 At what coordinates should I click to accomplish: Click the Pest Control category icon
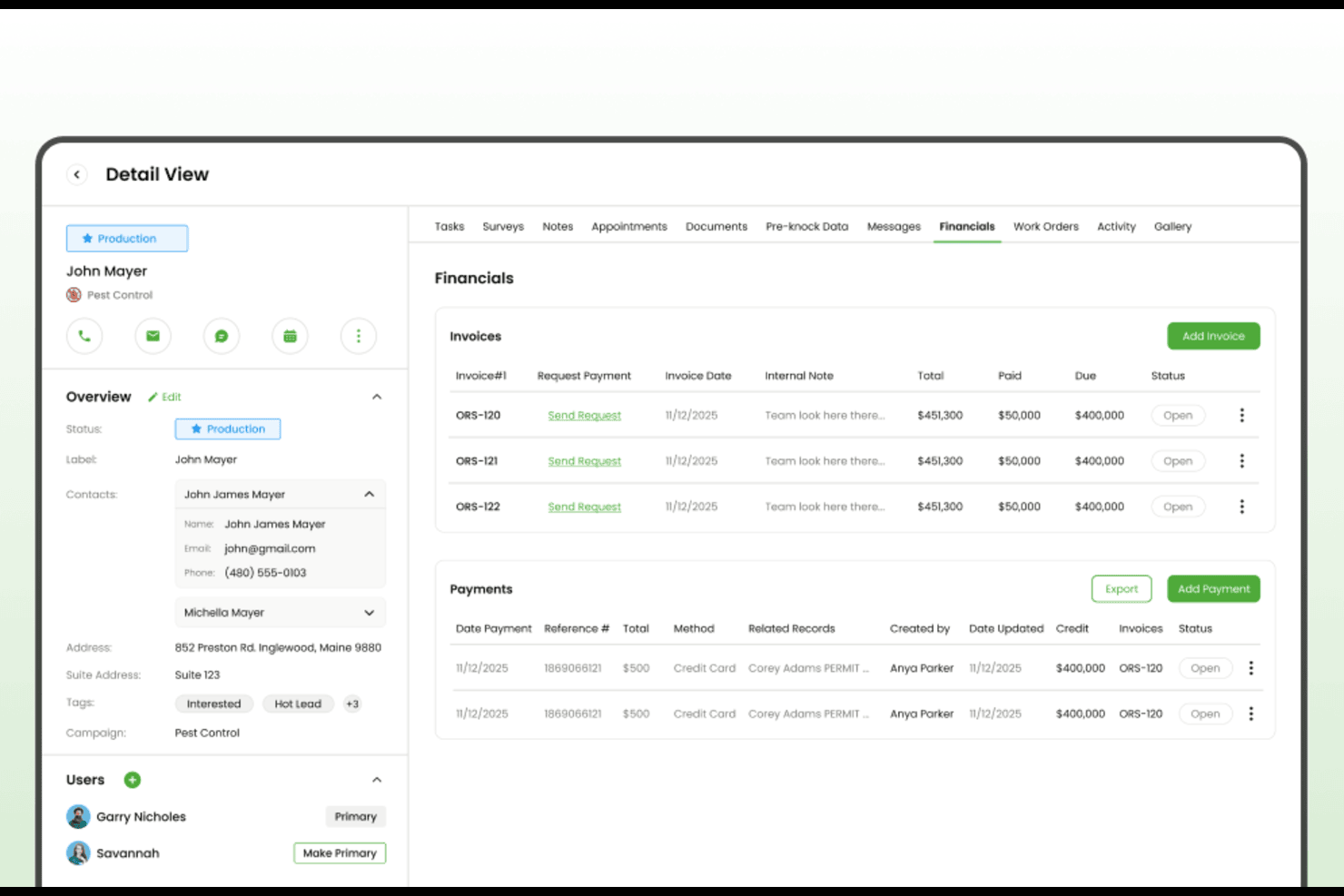(74, 295)
